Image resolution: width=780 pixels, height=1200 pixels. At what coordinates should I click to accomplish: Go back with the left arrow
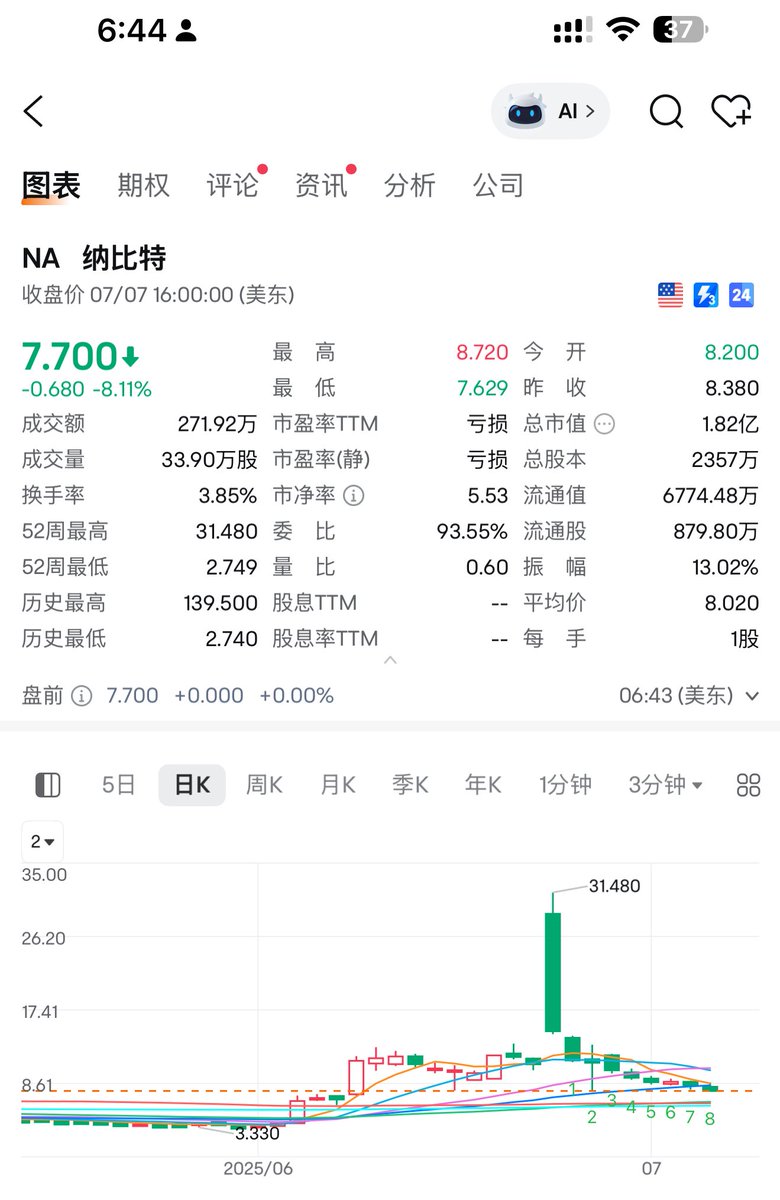(34, 111)
